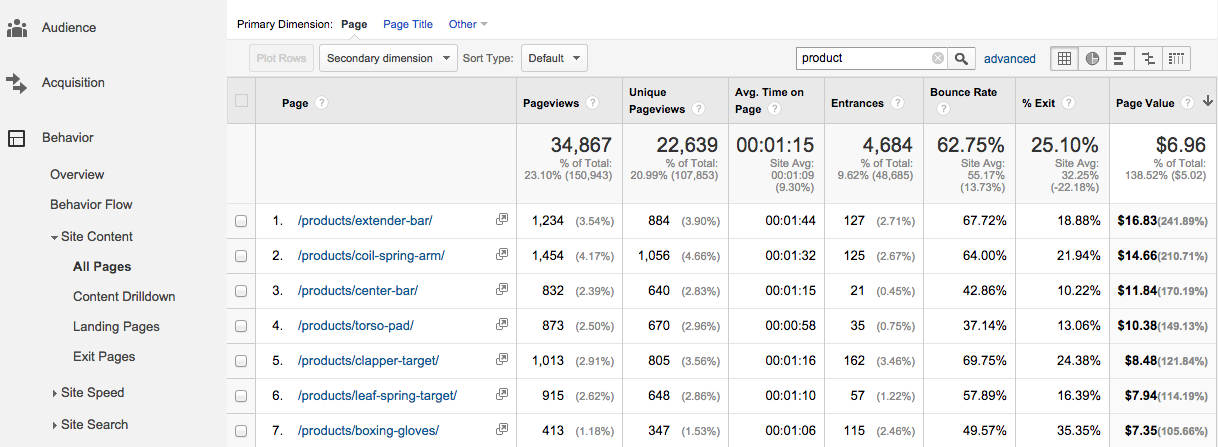This screenshot has height=447, width=1218.
Task: Open the Sort Type Default dropdown
Action: (554, 58)
